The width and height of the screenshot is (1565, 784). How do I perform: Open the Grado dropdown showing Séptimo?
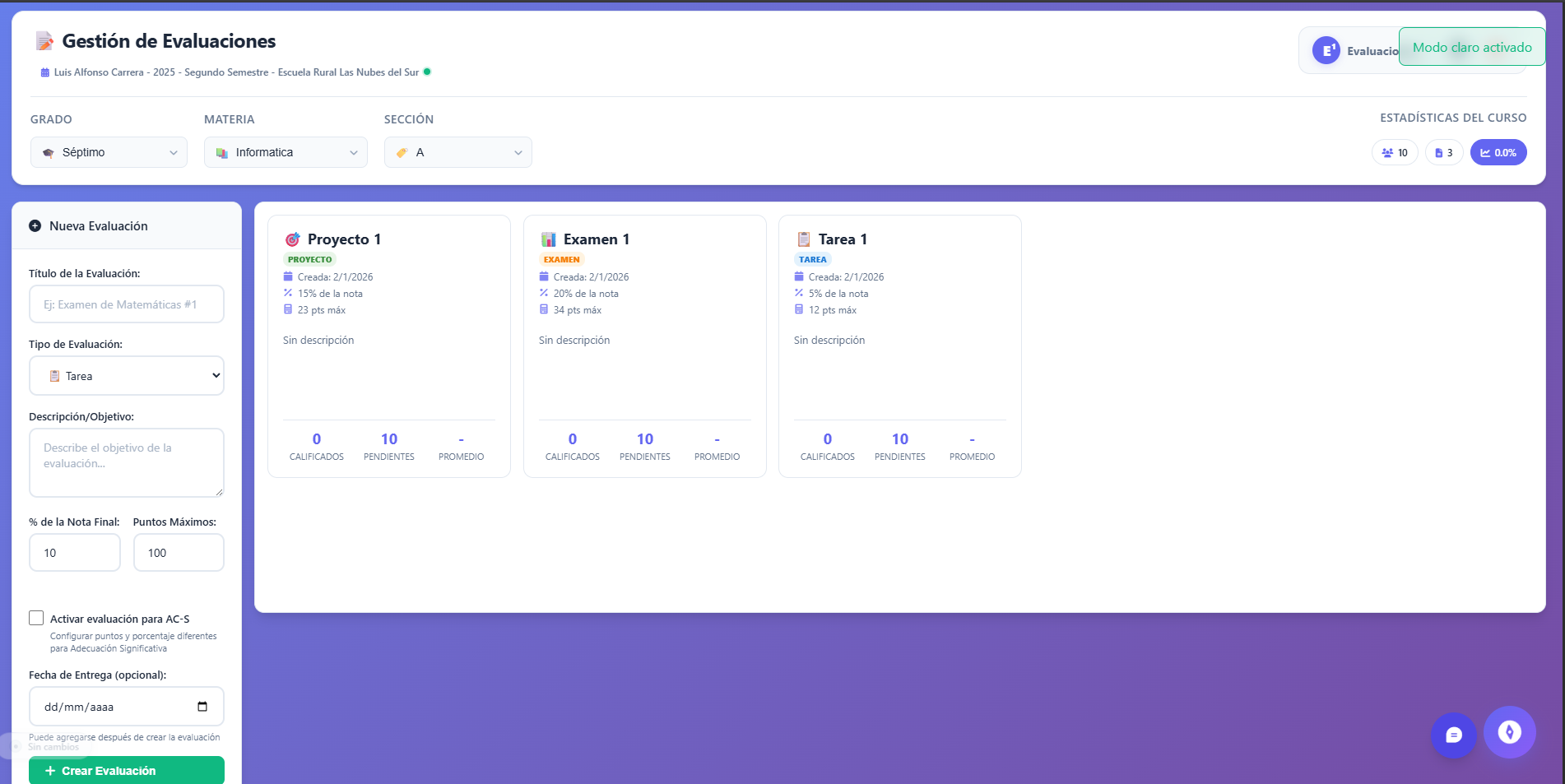click(109, 153)
